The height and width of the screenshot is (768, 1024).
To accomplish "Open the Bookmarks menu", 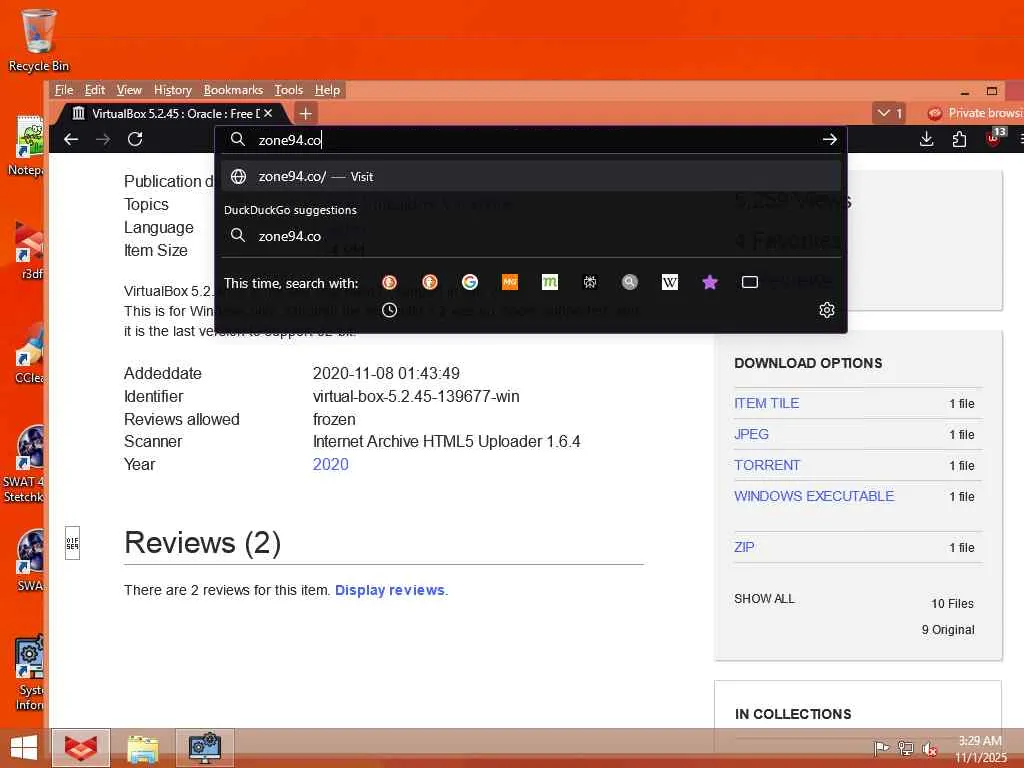I will tap(233, 90).
